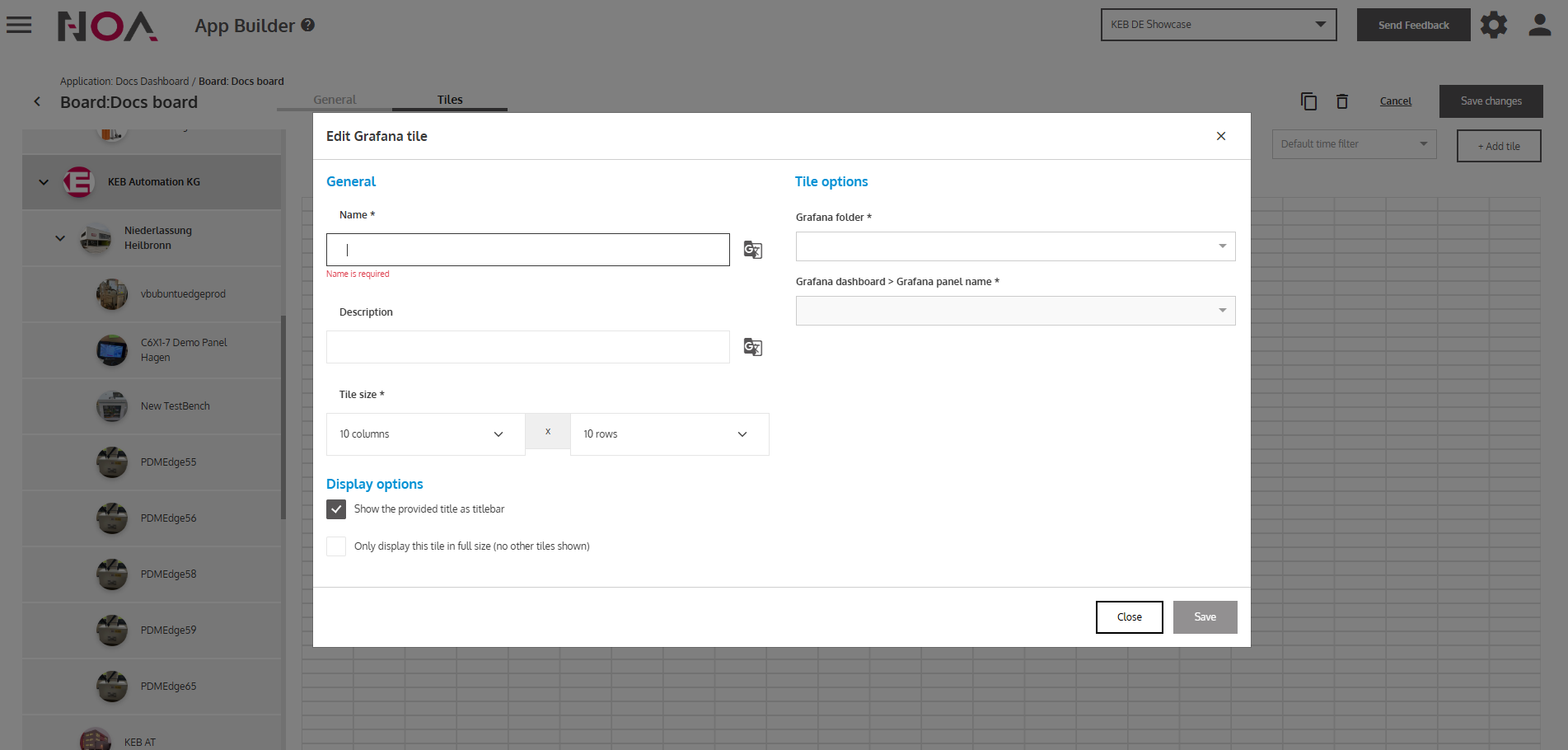Click the App Builder help icon
1568x750 pixels.
click(x=308, y=25)
